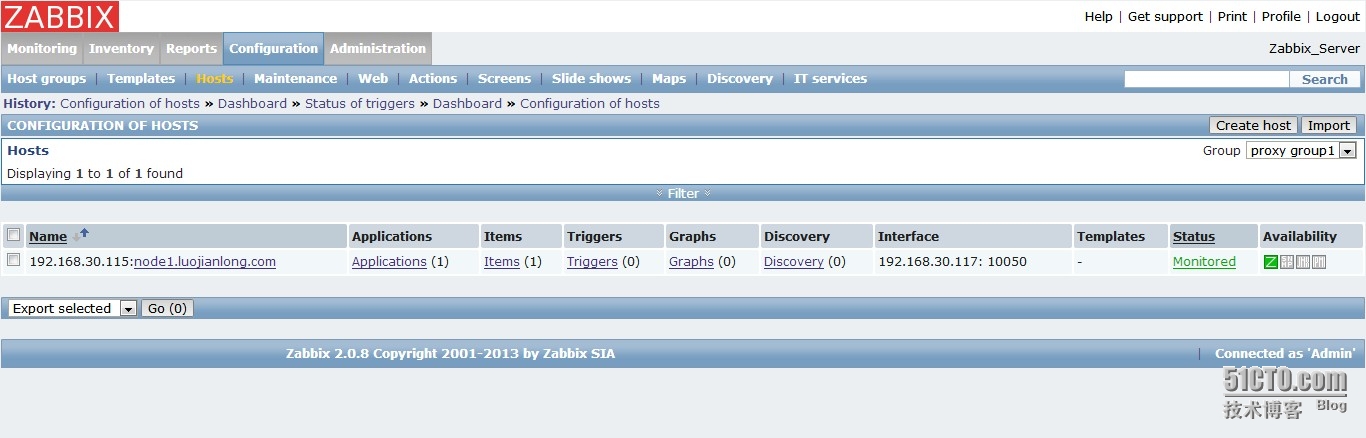Go to Templates submenu
The height and width of the screenshot is (438, 1366).
click(141, 79)
